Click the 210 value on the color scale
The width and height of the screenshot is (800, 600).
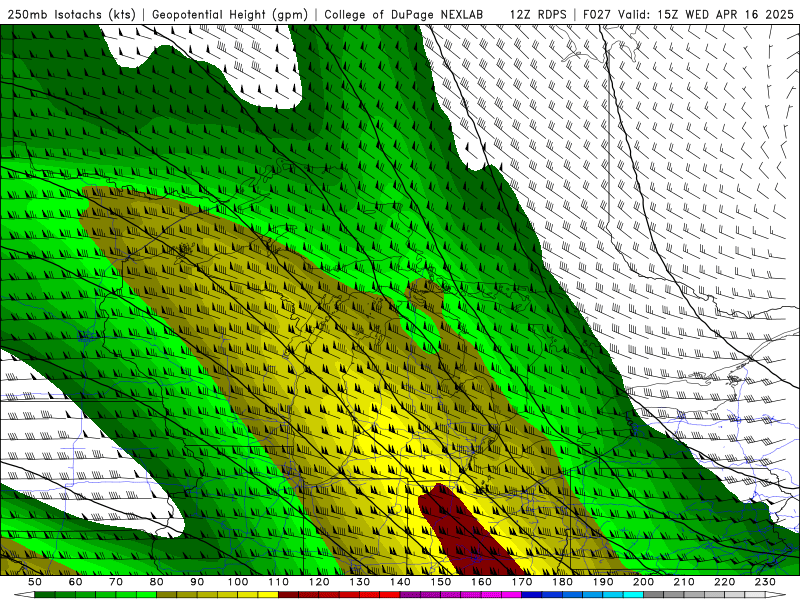(684, 582)
